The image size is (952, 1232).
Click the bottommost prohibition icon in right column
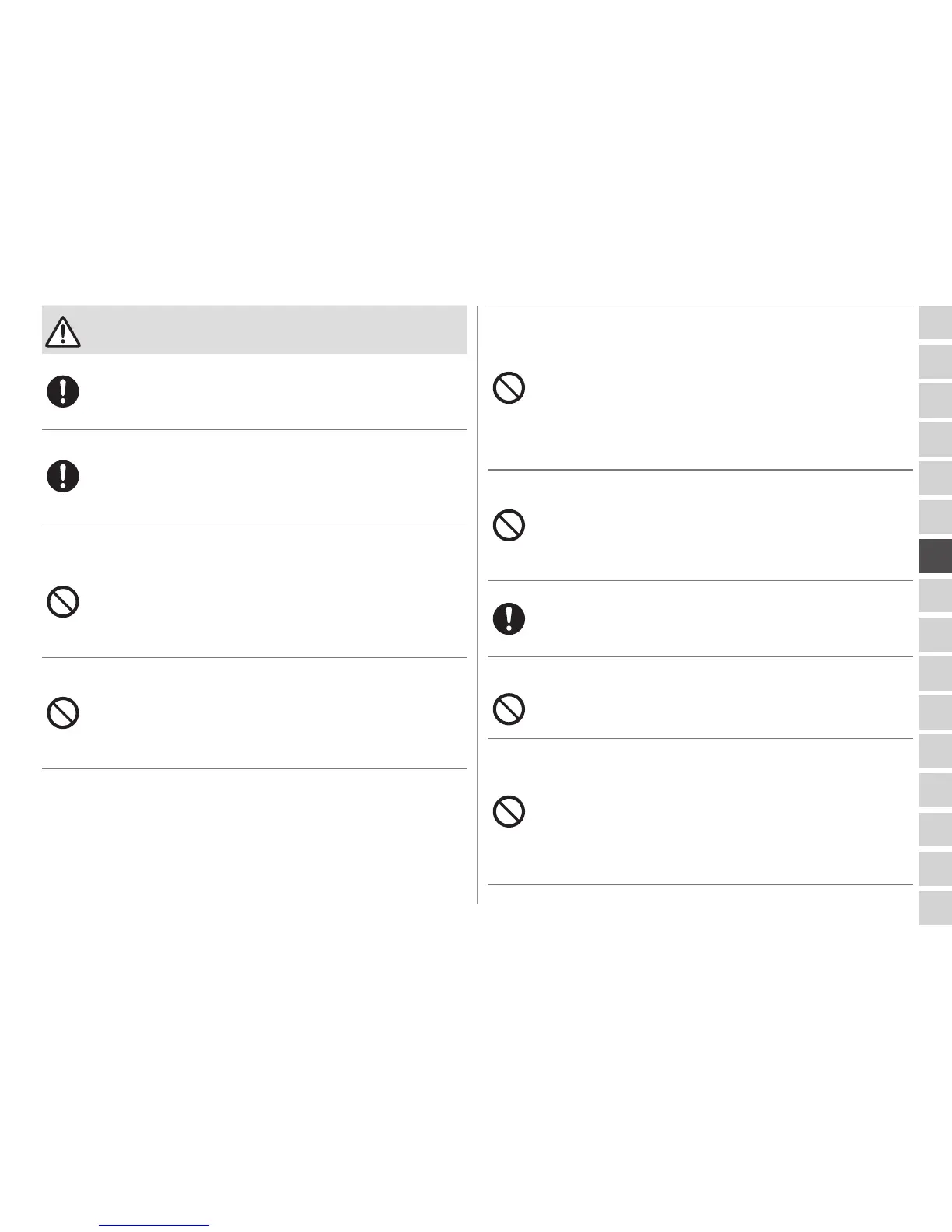509,812
